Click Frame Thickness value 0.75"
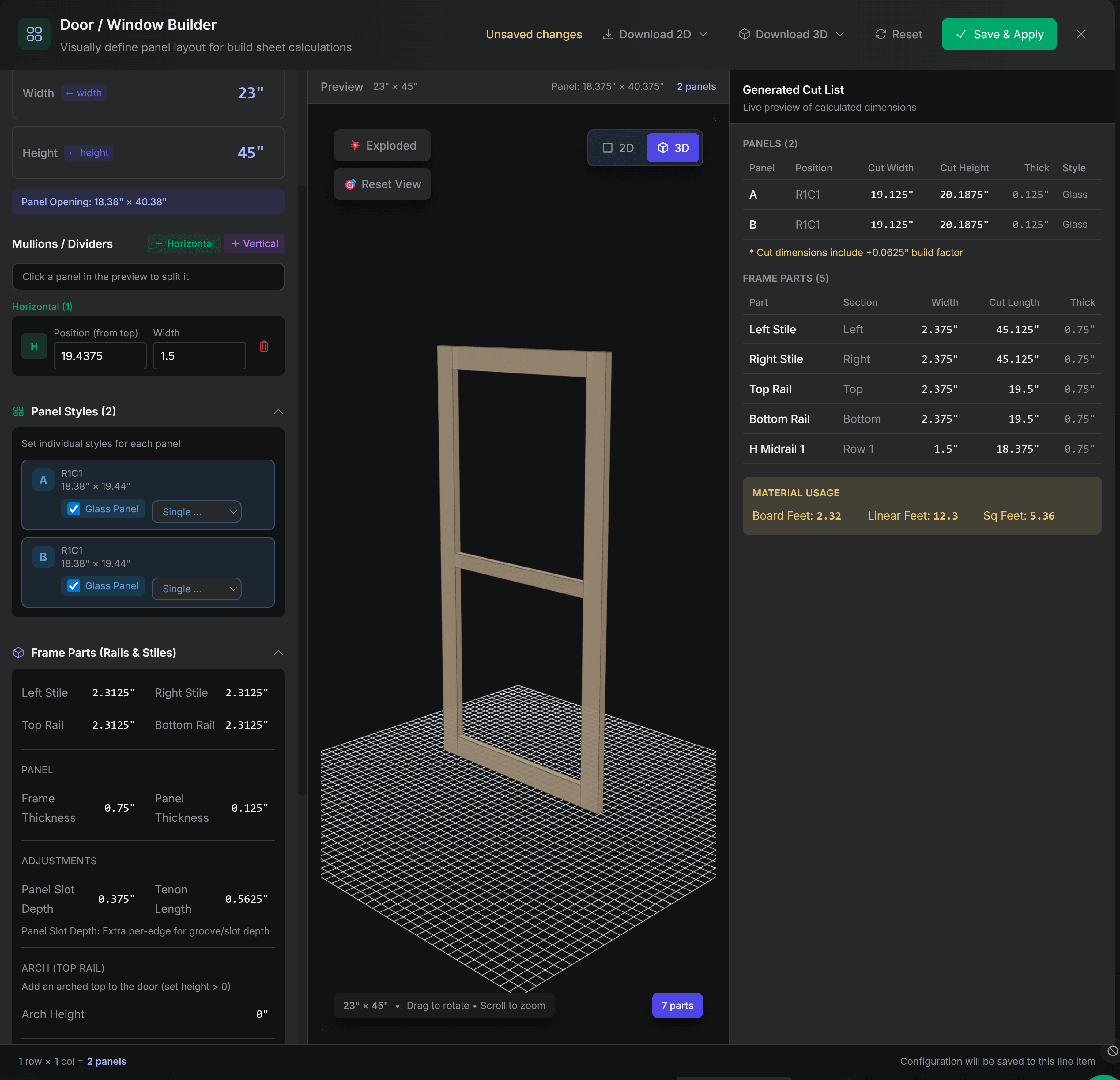The width and height of the screenshot is (1120, 1080). pyautogui.click(x=119, y=808)
